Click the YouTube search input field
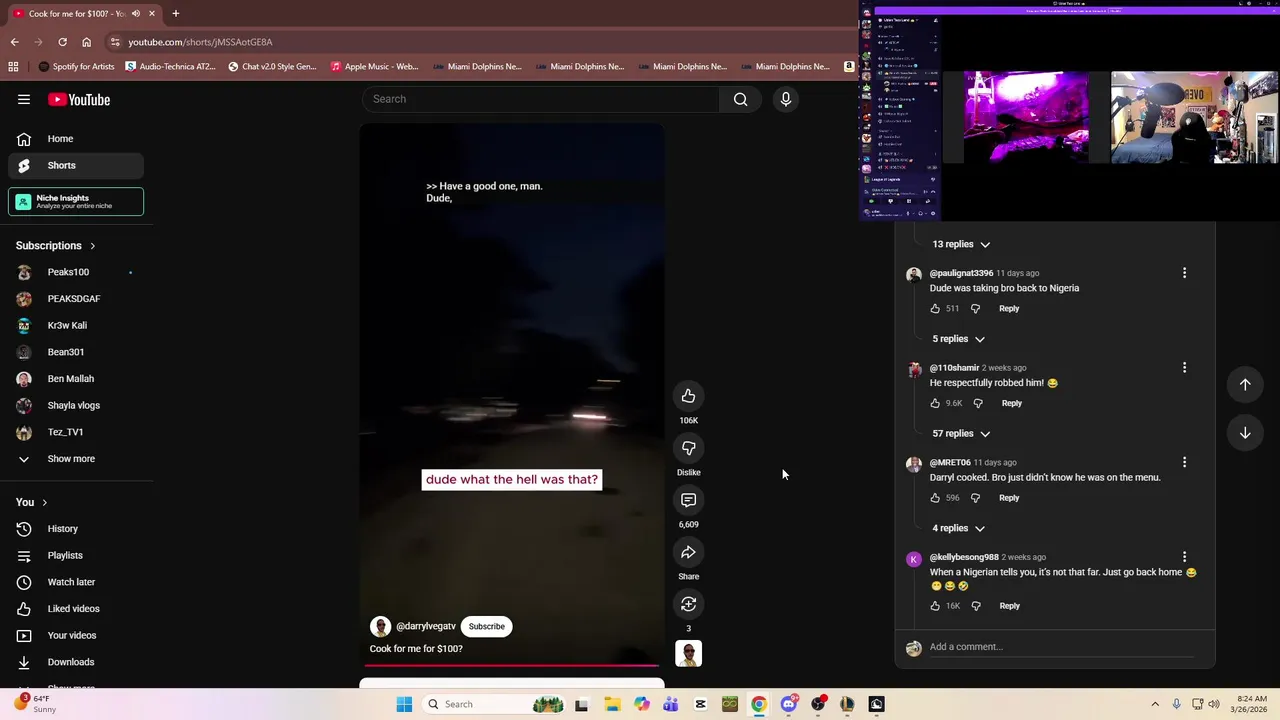 coord(541,99)
